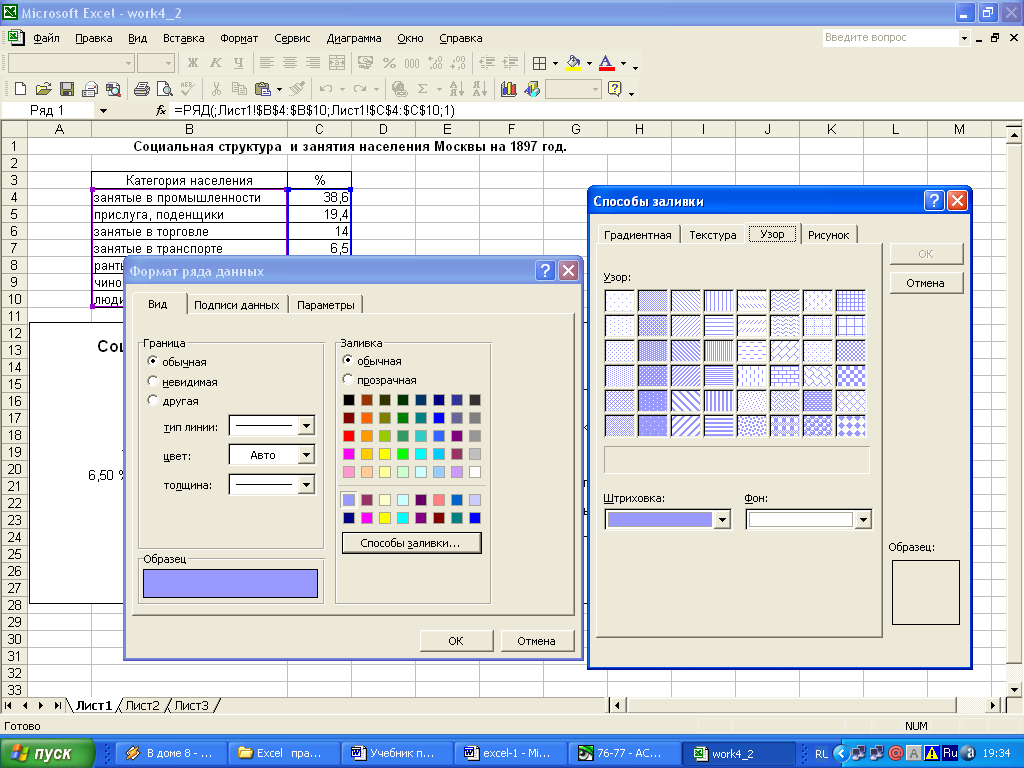Click the Italic К icon

216,63
